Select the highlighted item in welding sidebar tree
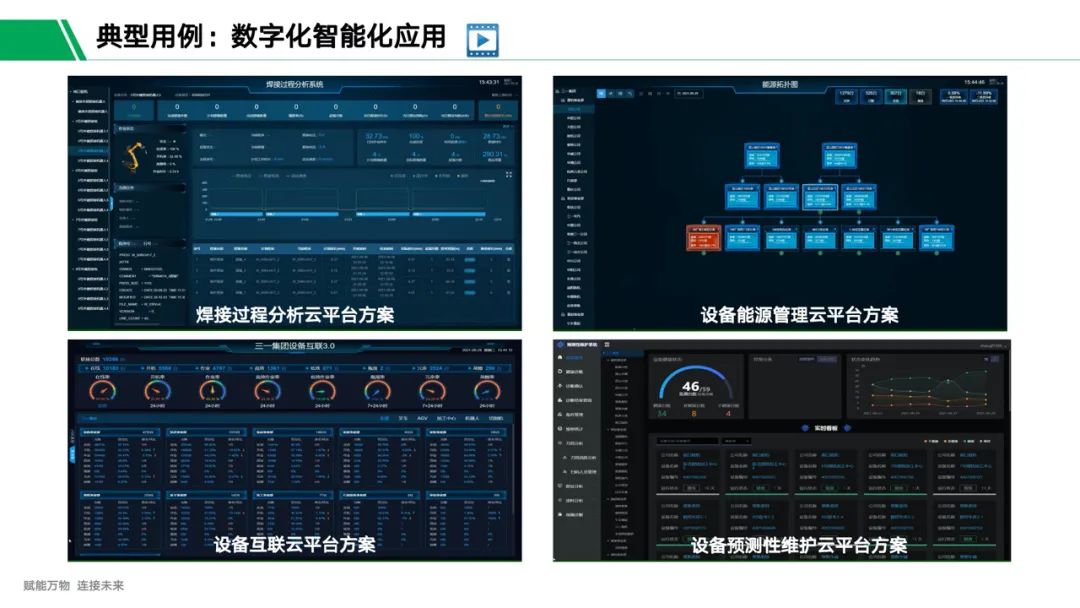 click(x=93, y=152)
